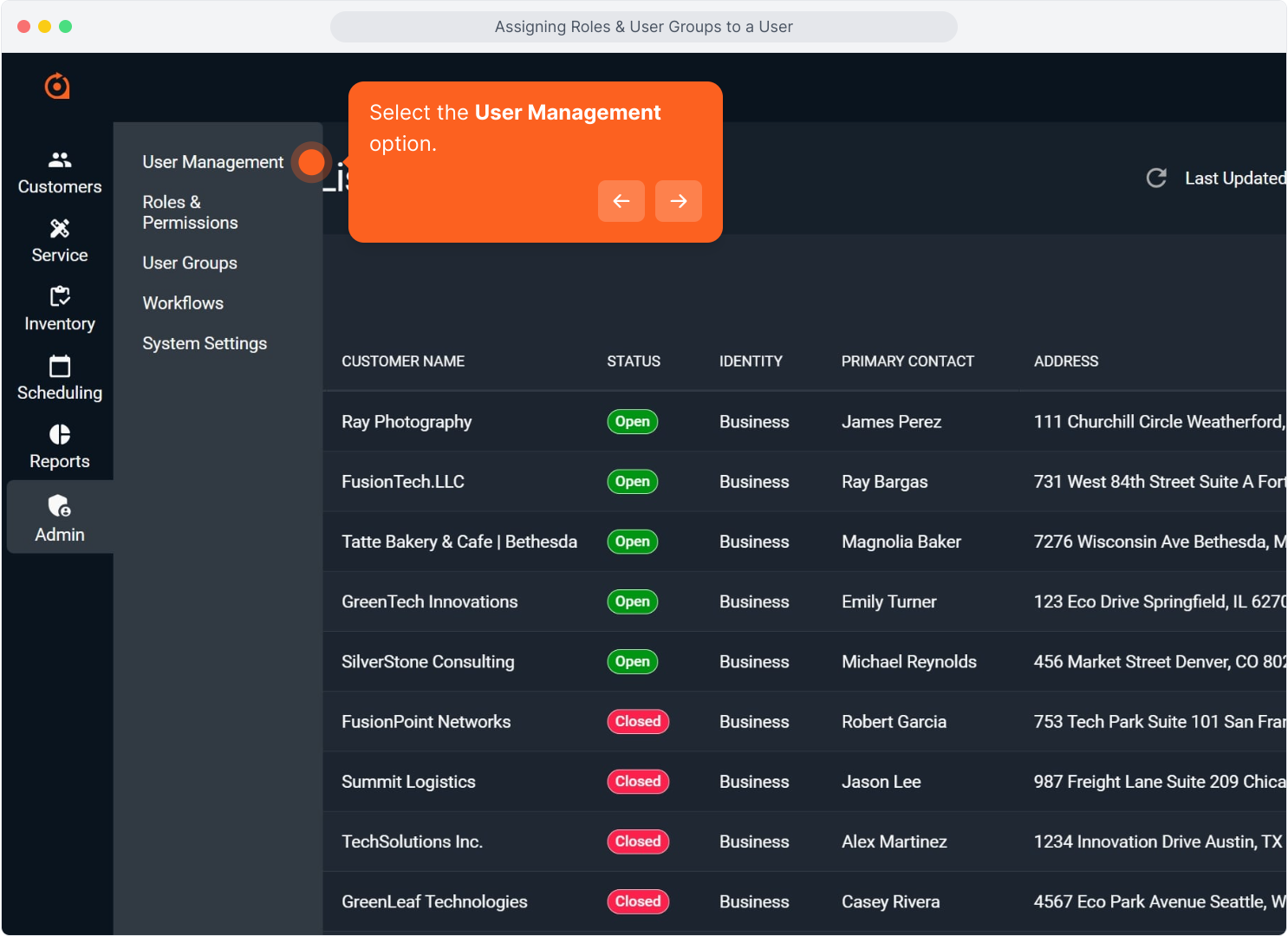Go to the next tutorial step
Viewport: 1288px width, 936px height.
pos(679,201)
